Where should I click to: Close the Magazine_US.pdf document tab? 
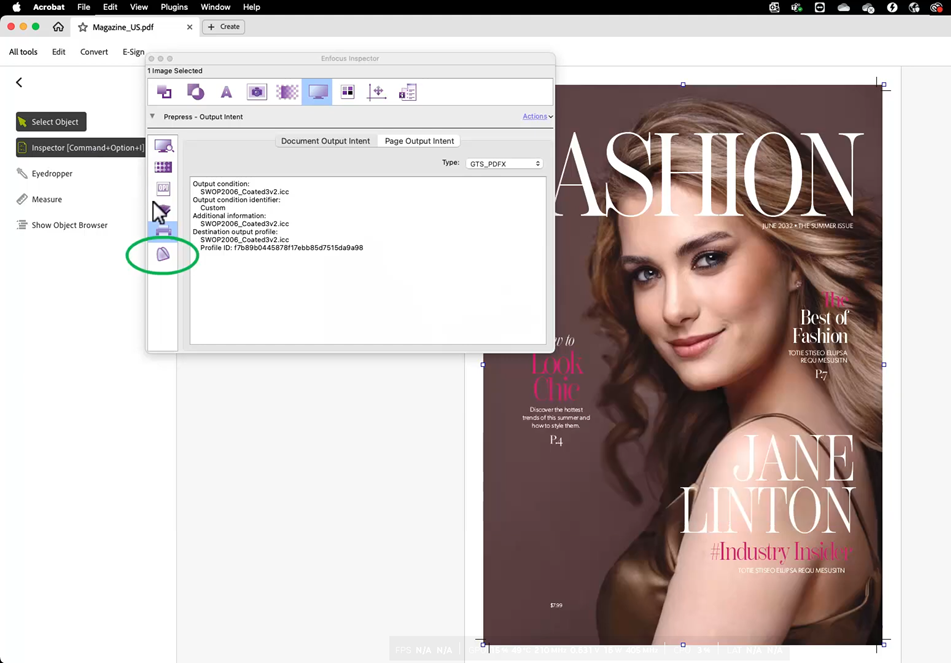pyautogui.click(x=190, y=27)
